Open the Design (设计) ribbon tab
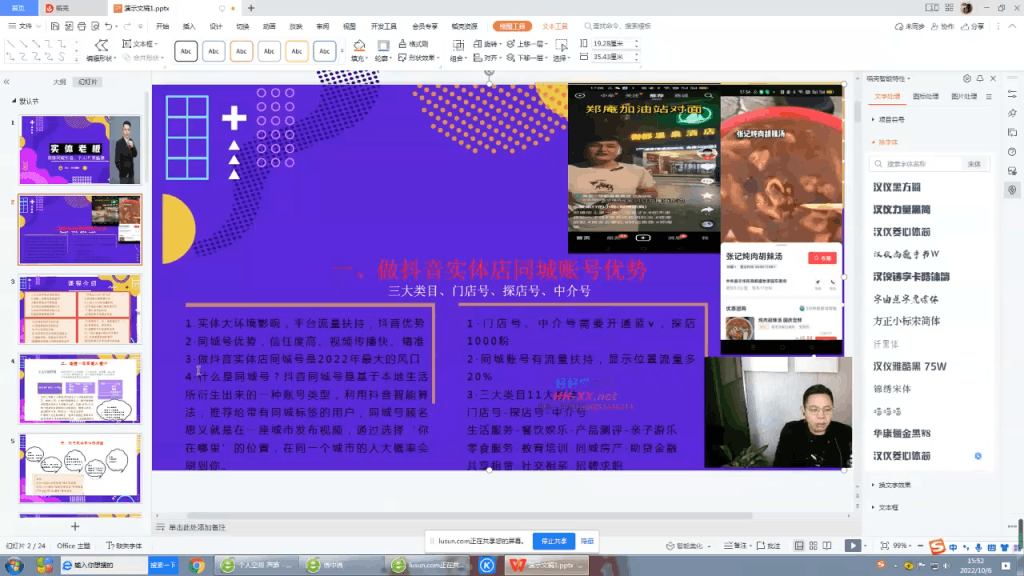This screenshot has height=576, width=1024. [x=216, y=26]
